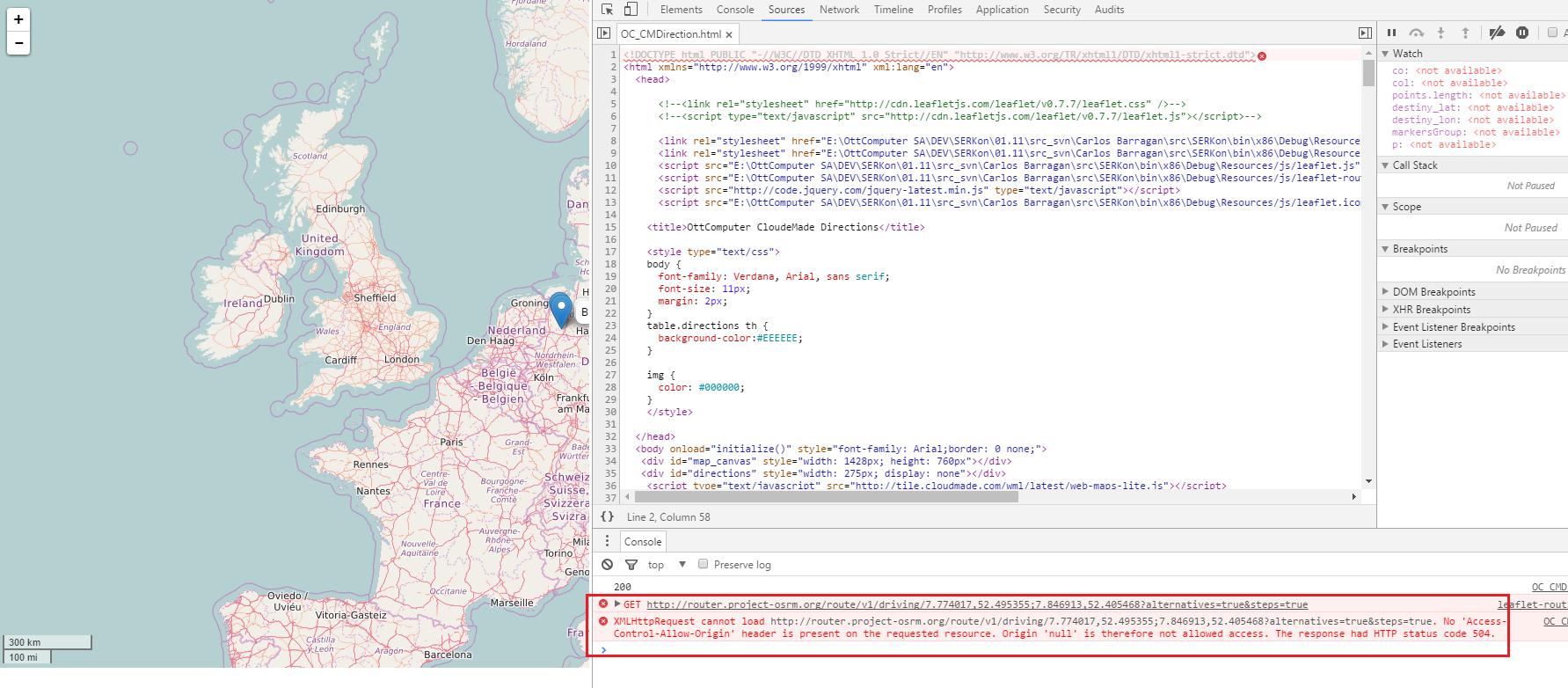Click the error icon beside GET request
1568x688 pixels.
click(603, 604)
